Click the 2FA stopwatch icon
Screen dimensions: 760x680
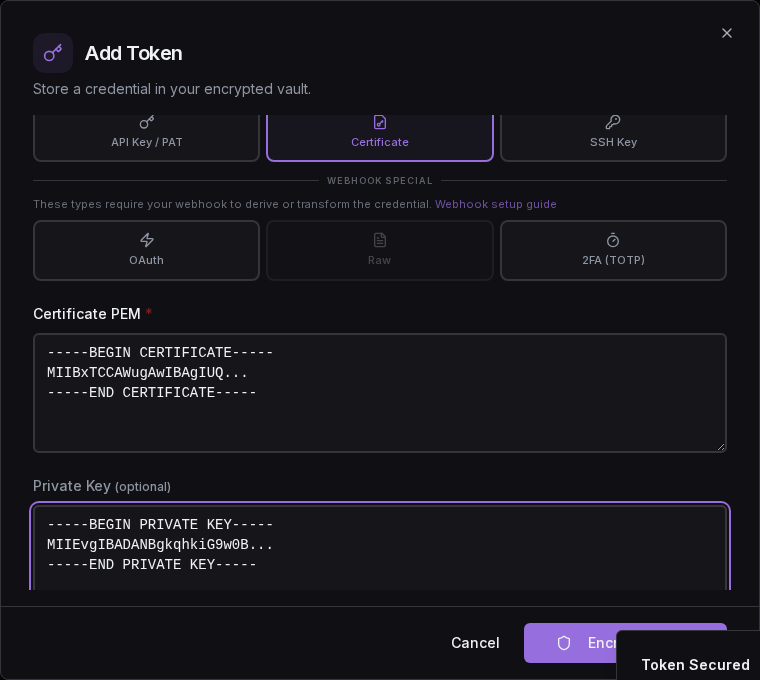613,240
